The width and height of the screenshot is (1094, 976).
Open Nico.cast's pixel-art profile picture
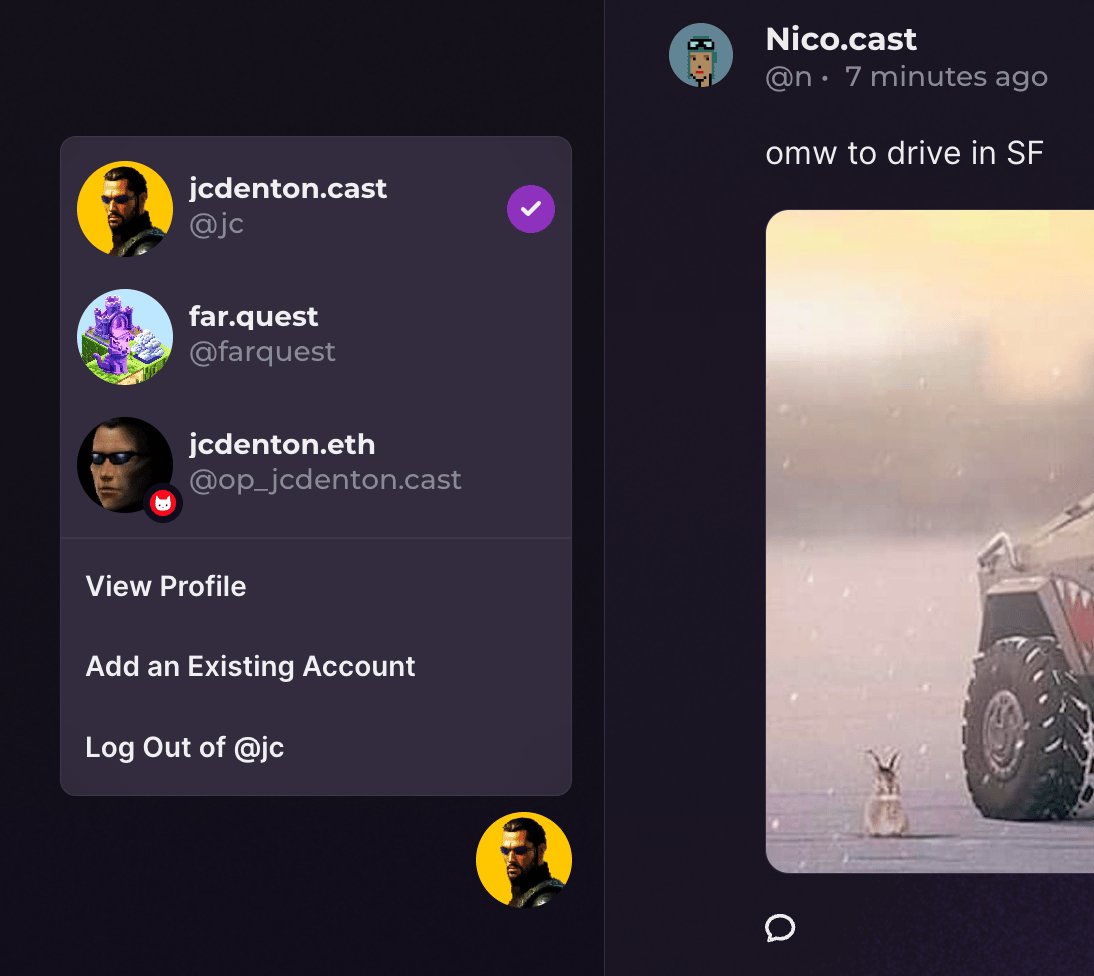point(700,55)
